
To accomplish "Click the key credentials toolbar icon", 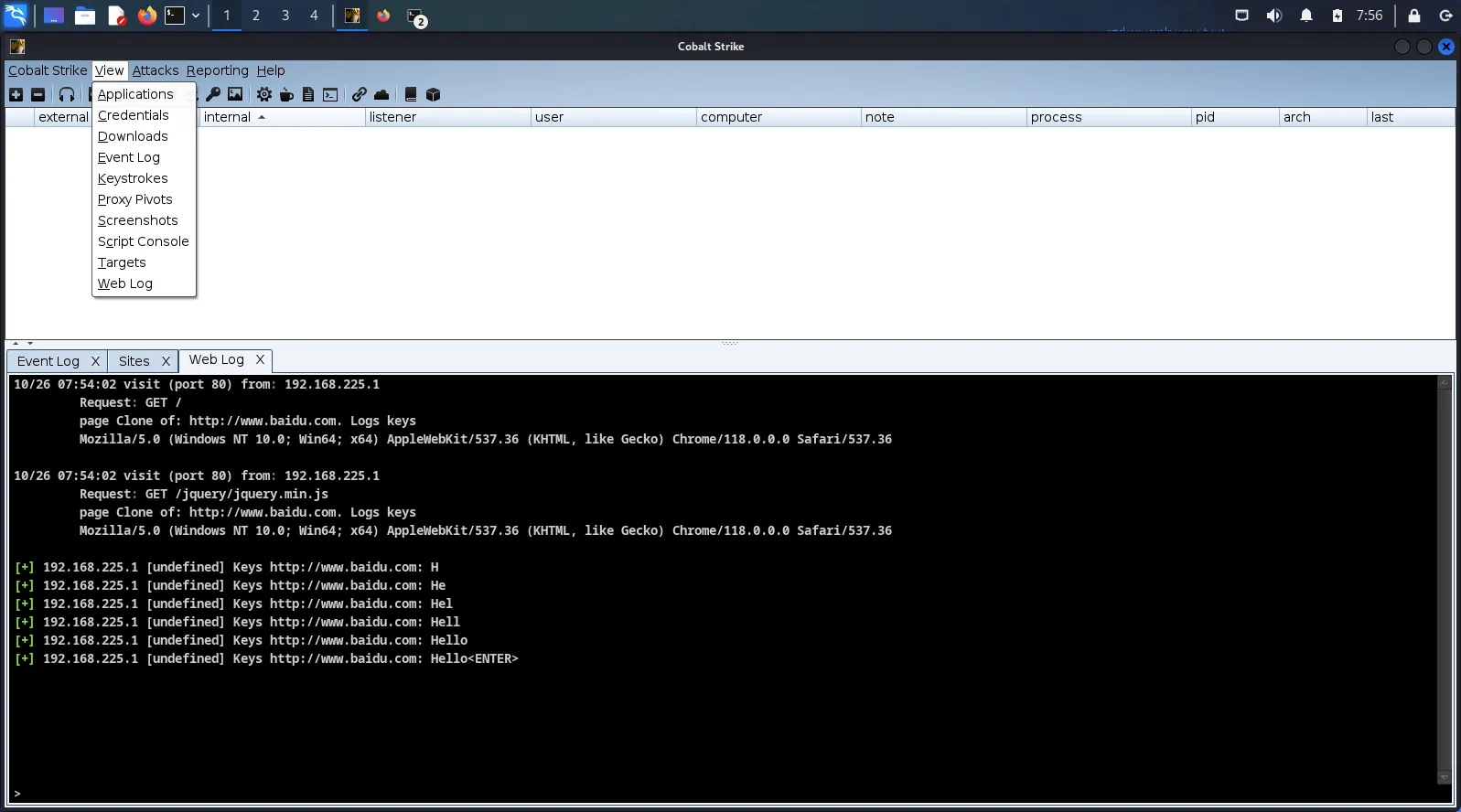I will coord(213,94).
